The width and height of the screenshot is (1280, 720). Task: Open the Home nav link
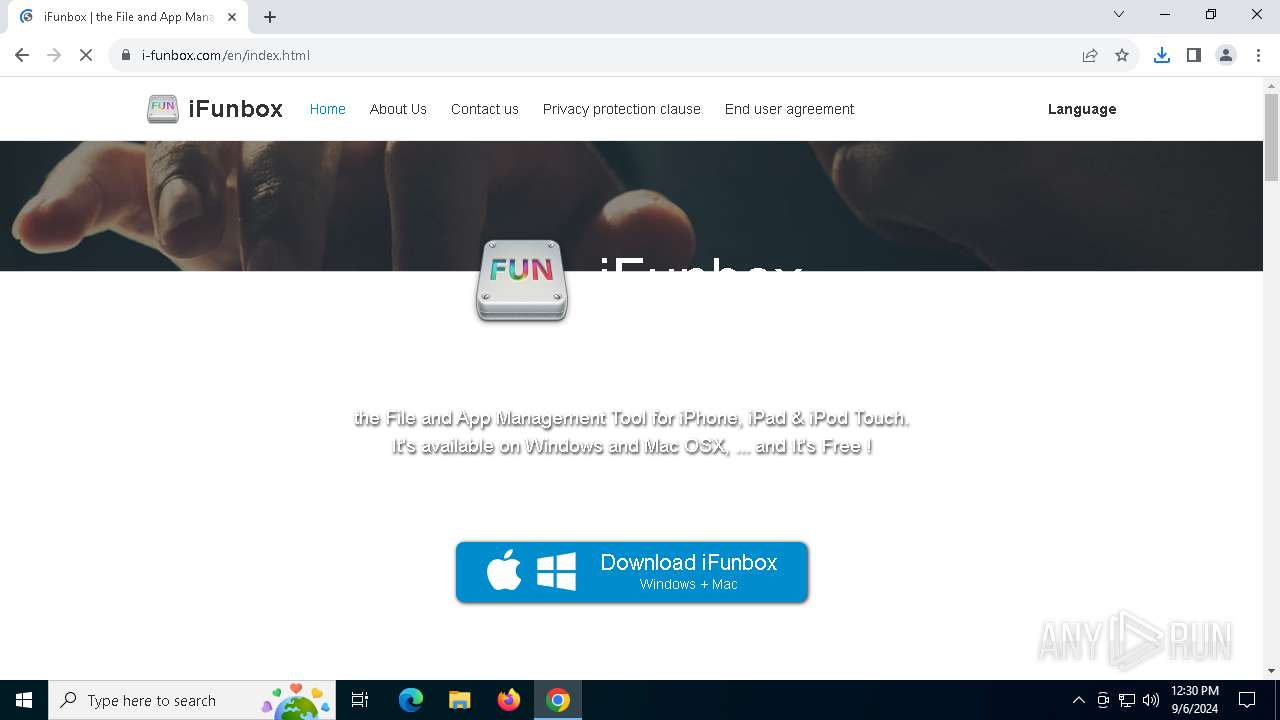click(327, 109)
